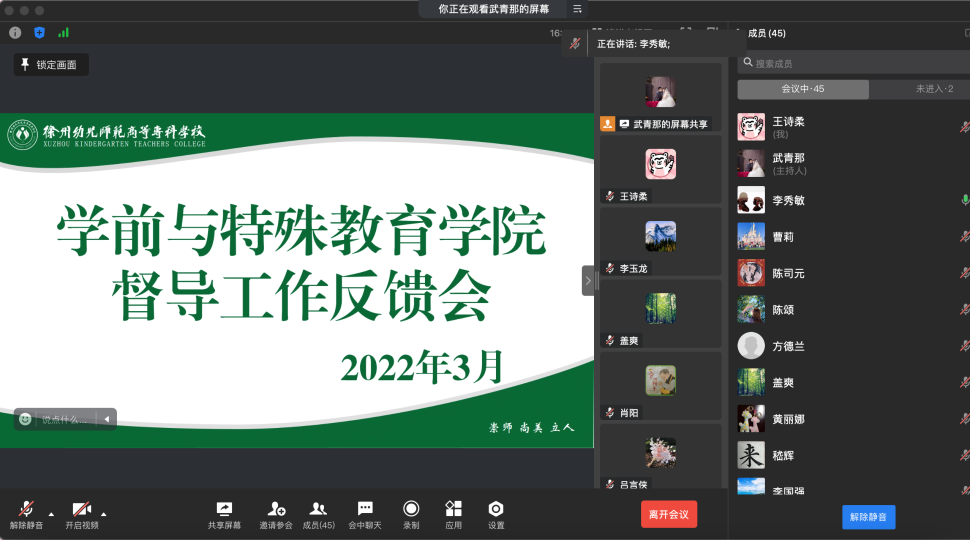The height and width of the screenshot is (540, 970).
Task: View the green network signal status icon
Action: coord(63,32)
